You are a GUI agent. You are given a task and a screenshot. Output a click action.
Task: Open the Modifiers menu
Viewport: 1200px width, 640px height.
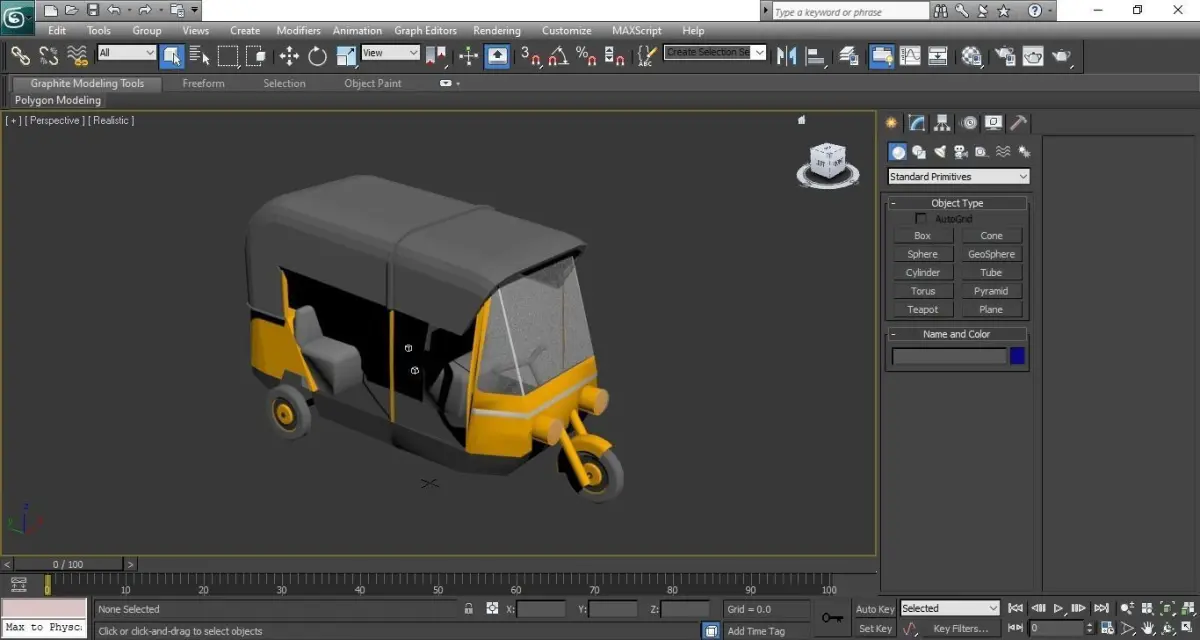[298, 31]
